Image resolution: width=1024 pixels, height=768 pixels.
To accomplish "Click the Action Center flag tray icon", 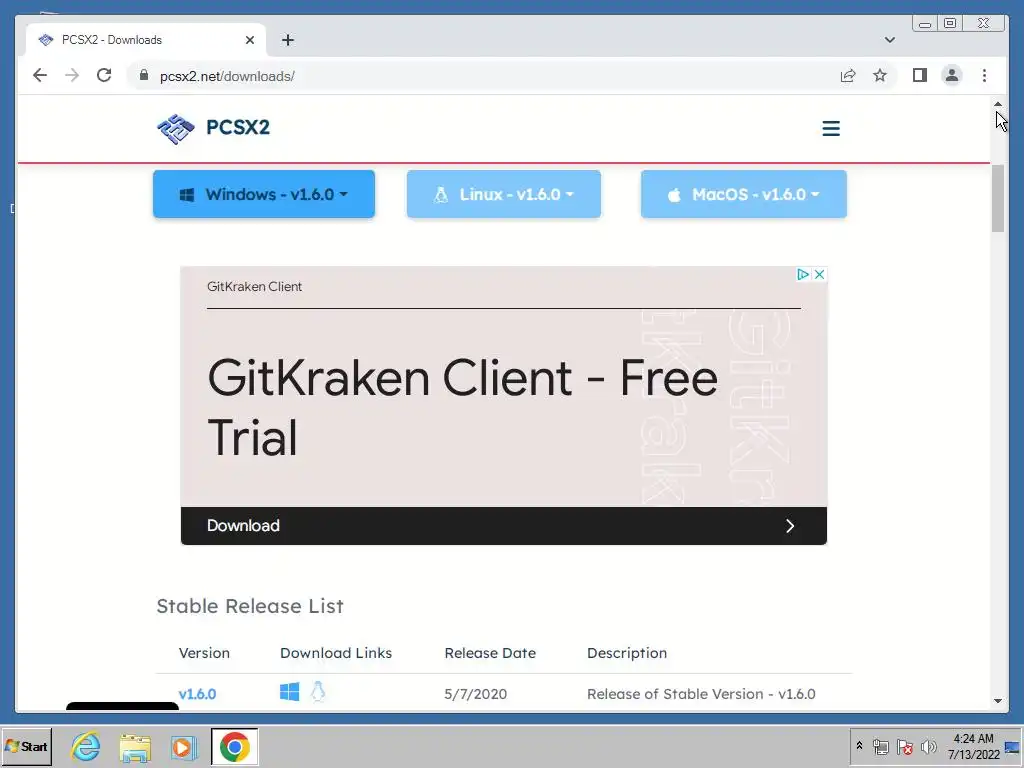I will coord(905,746).
